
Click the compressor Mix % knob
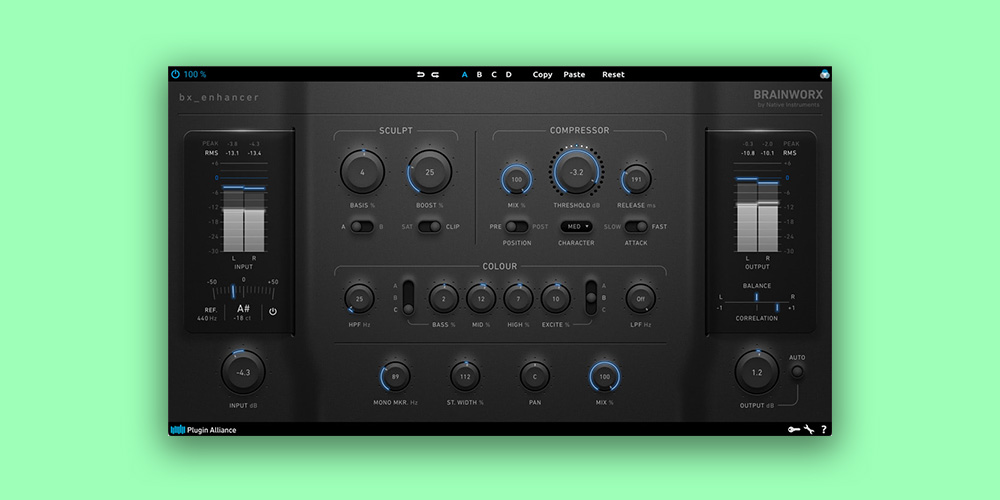(x=517, y=179)
